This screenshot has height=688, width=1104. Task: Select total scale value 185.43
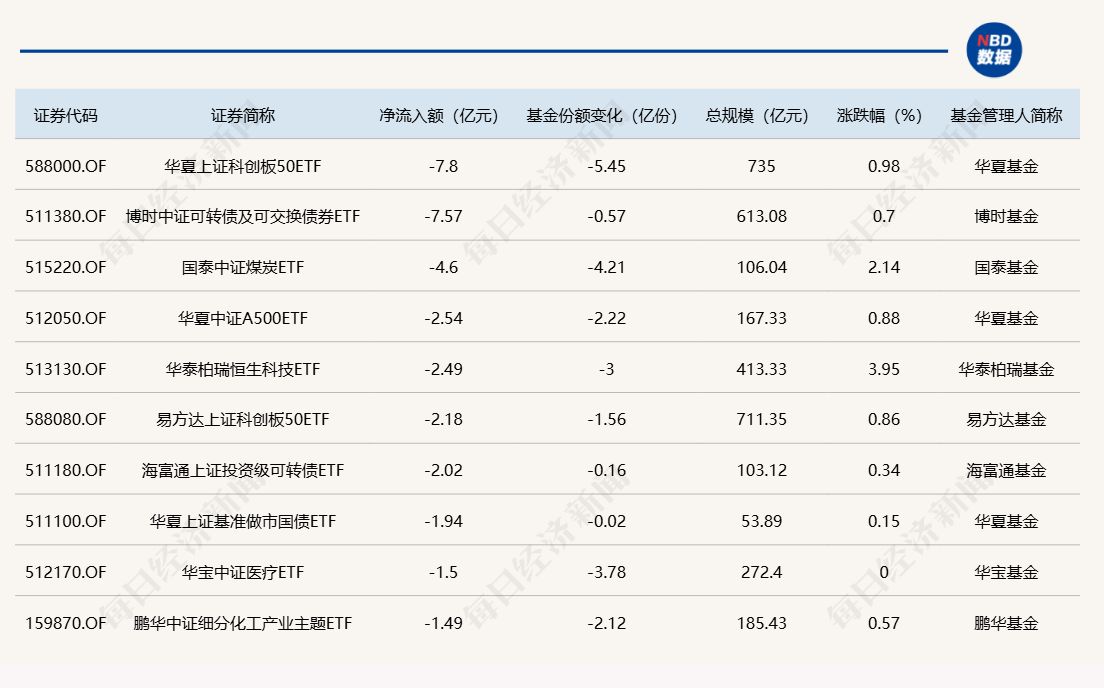pos(762,623)
